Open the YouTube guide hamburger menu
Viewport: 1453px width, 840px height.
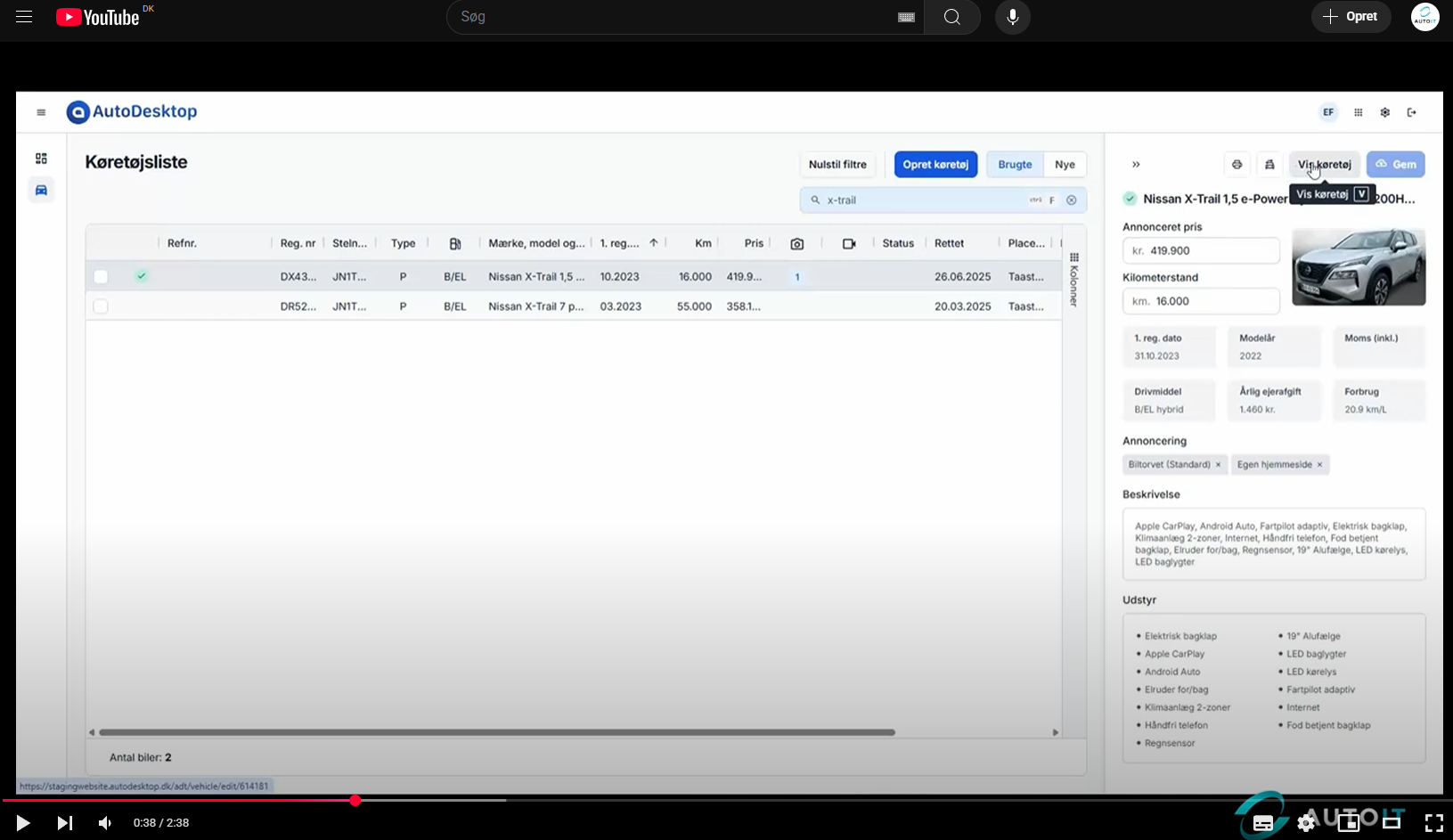[24, 17]
